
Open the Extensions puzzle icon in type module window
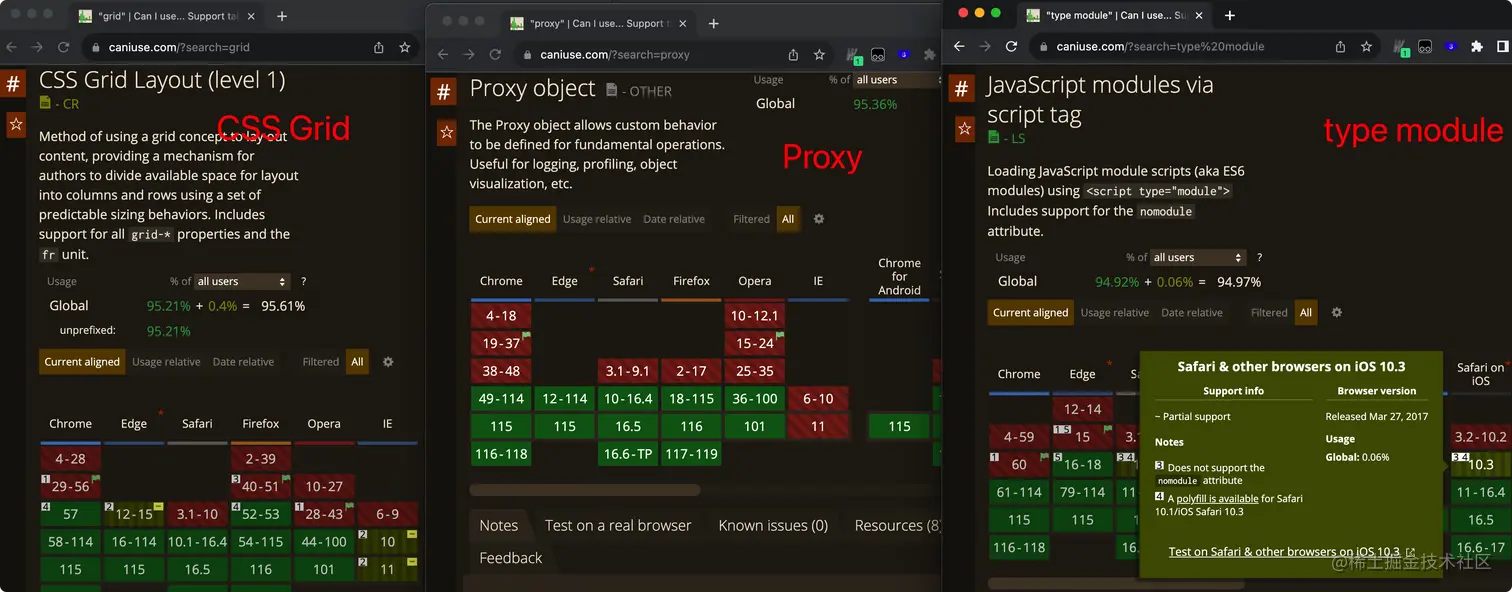pyautogui.click(x=1477, y=46)
